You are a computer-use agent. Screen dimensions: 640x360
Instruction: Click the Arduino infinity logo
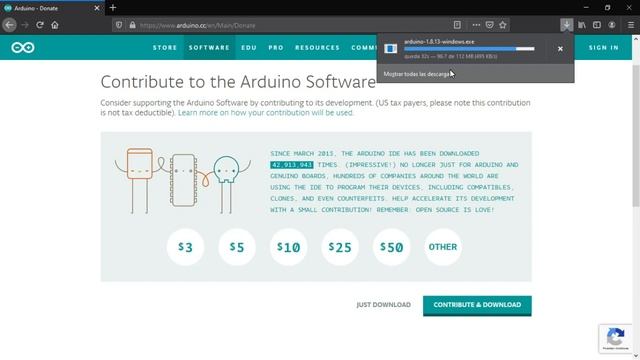[23, 48]
